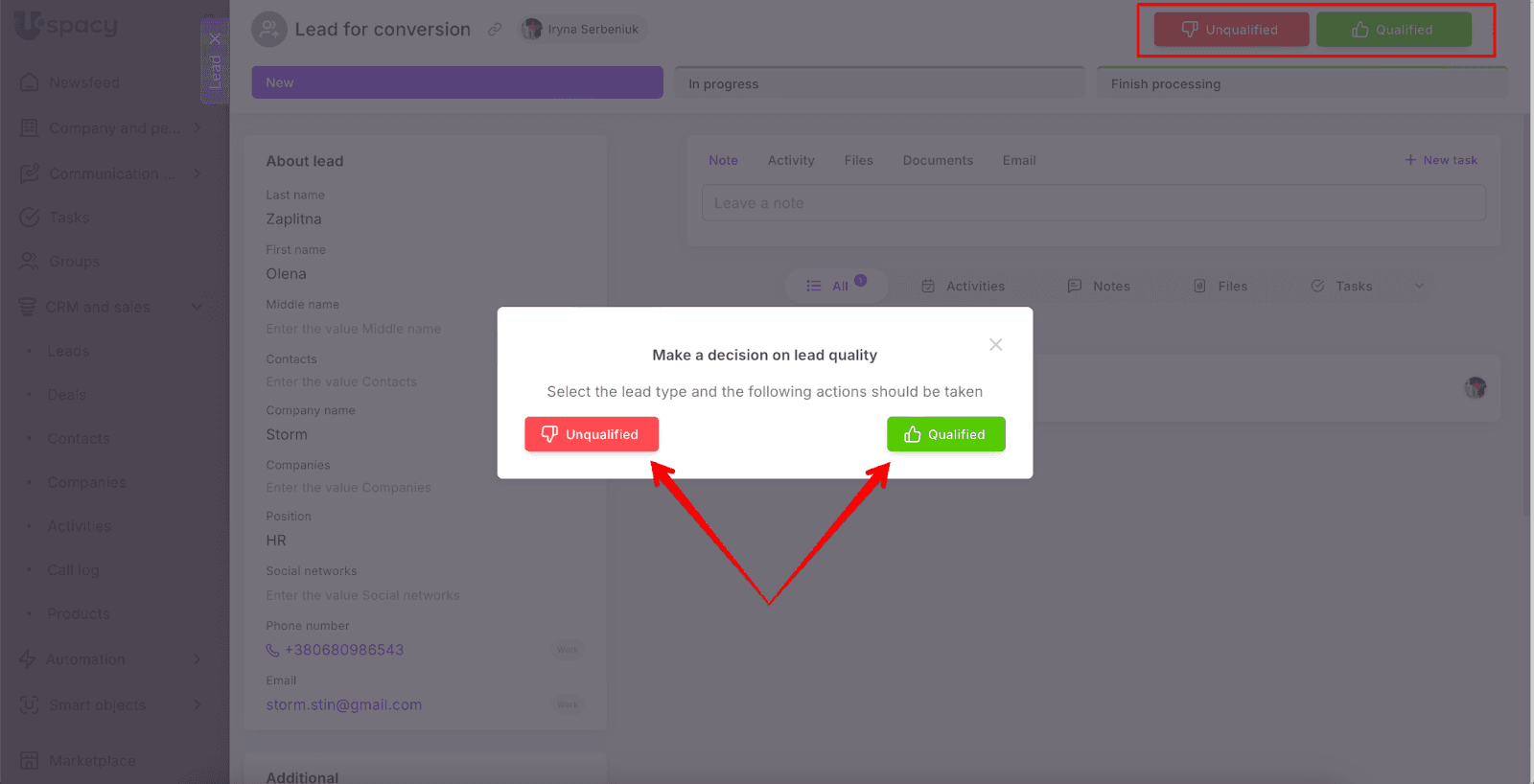Copy the lead link icon beside the title
This screenshot has width=1534, height=784.
coord(495,30)
